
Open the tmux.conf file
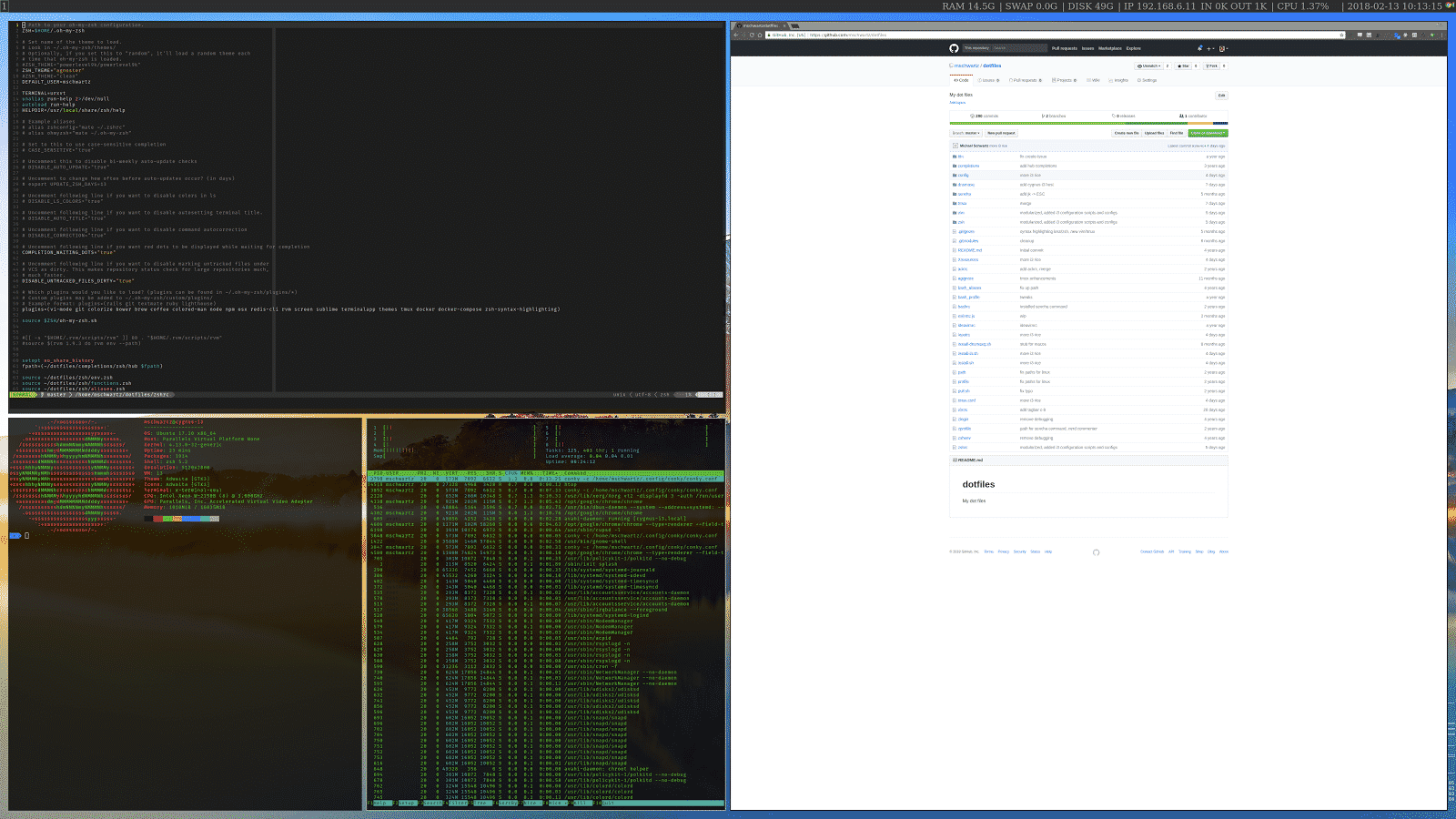coord(966,400)
